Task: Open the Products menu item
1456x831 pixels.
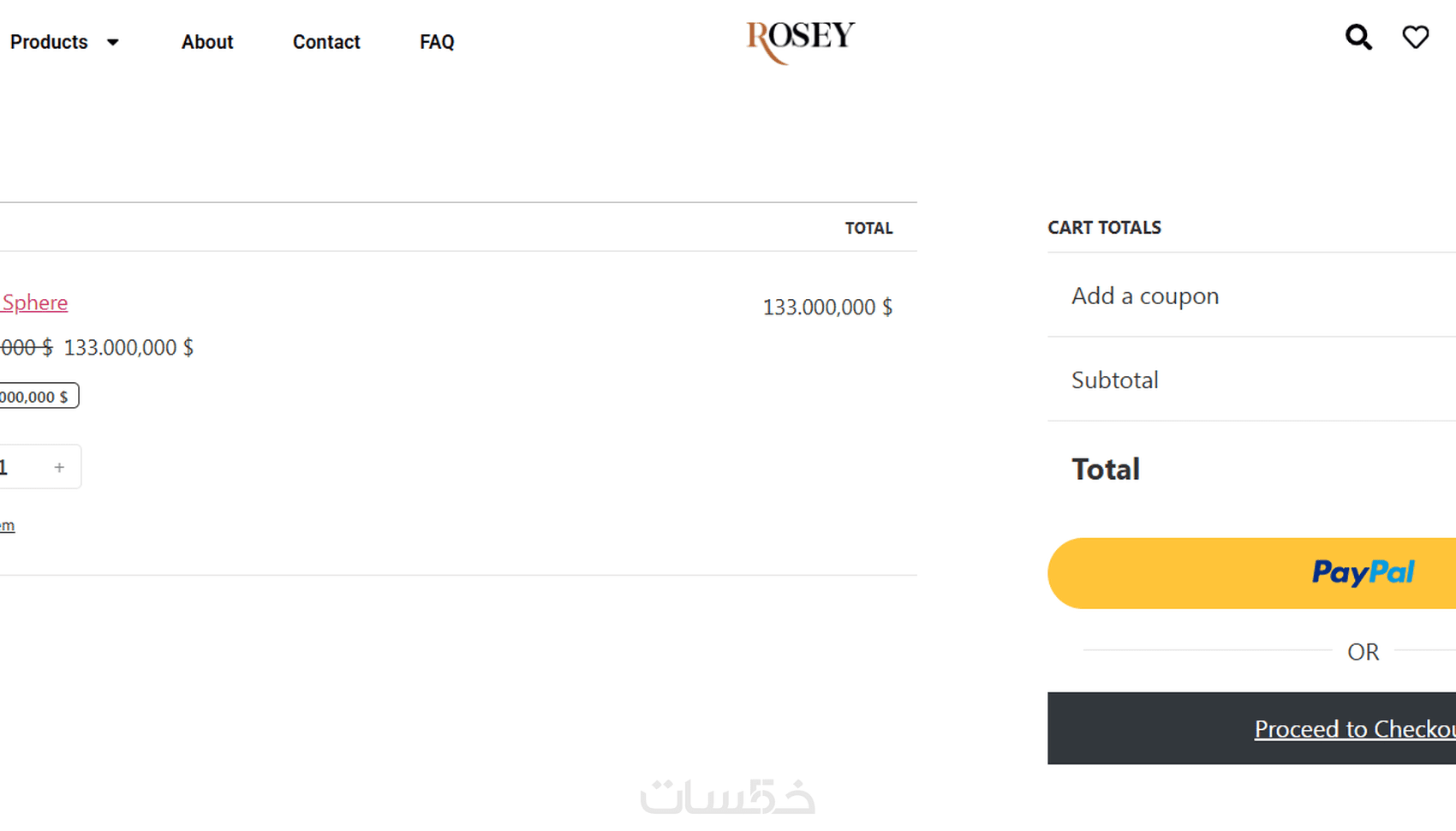Action: coord(49,42)
